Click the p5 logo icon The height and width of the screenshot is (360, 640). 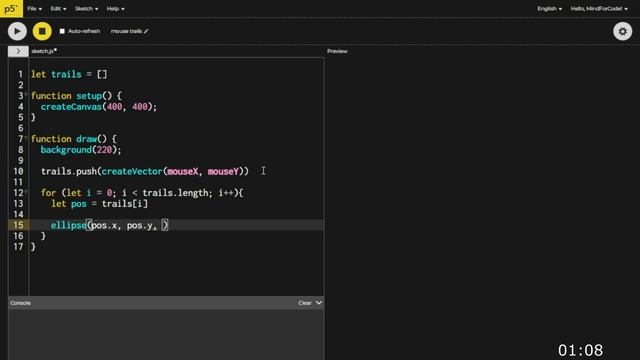(11, 9)
